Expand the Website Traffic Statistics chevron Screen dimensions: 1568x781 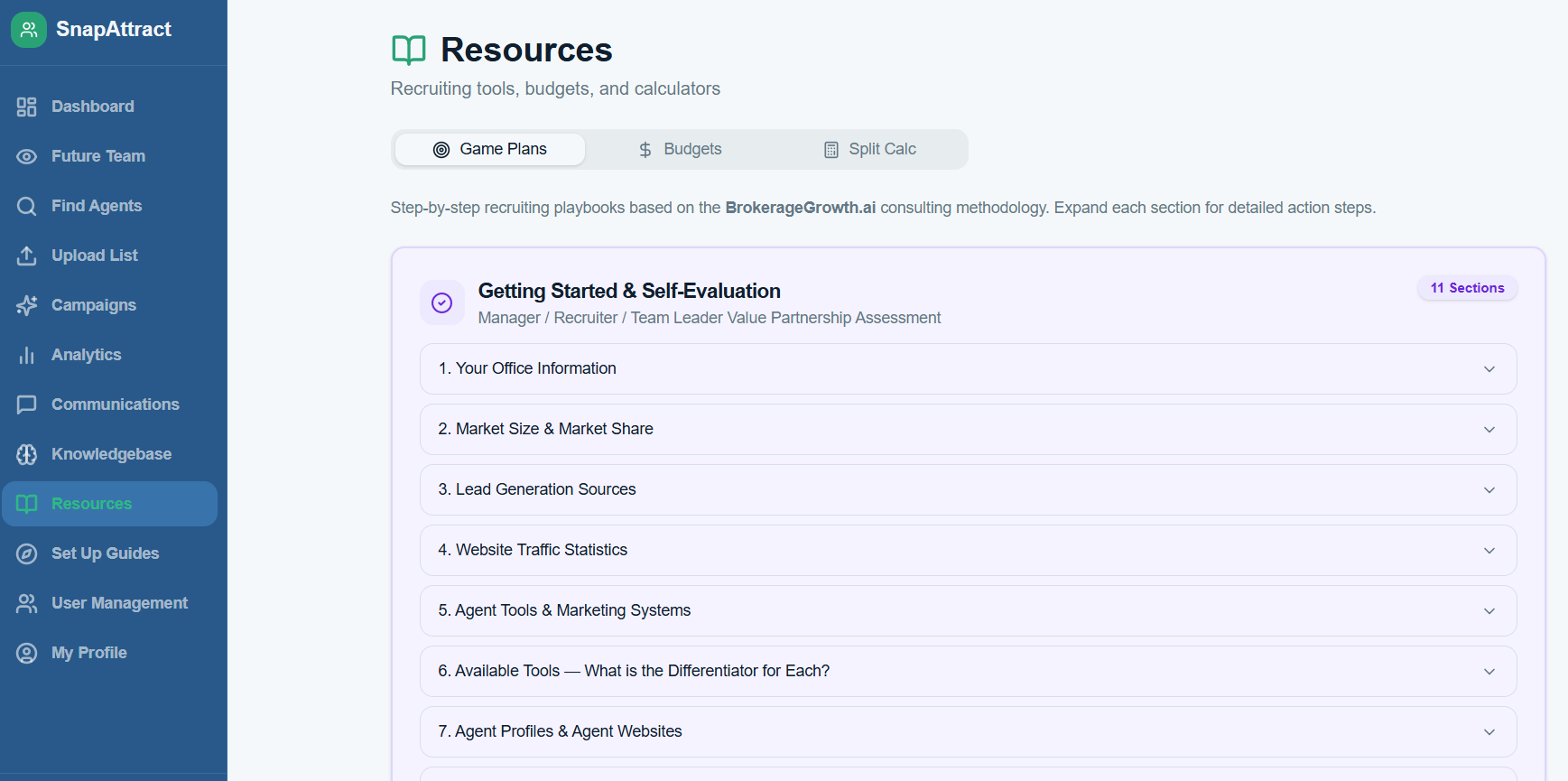pyautogui.click(x=1489, y=551)
